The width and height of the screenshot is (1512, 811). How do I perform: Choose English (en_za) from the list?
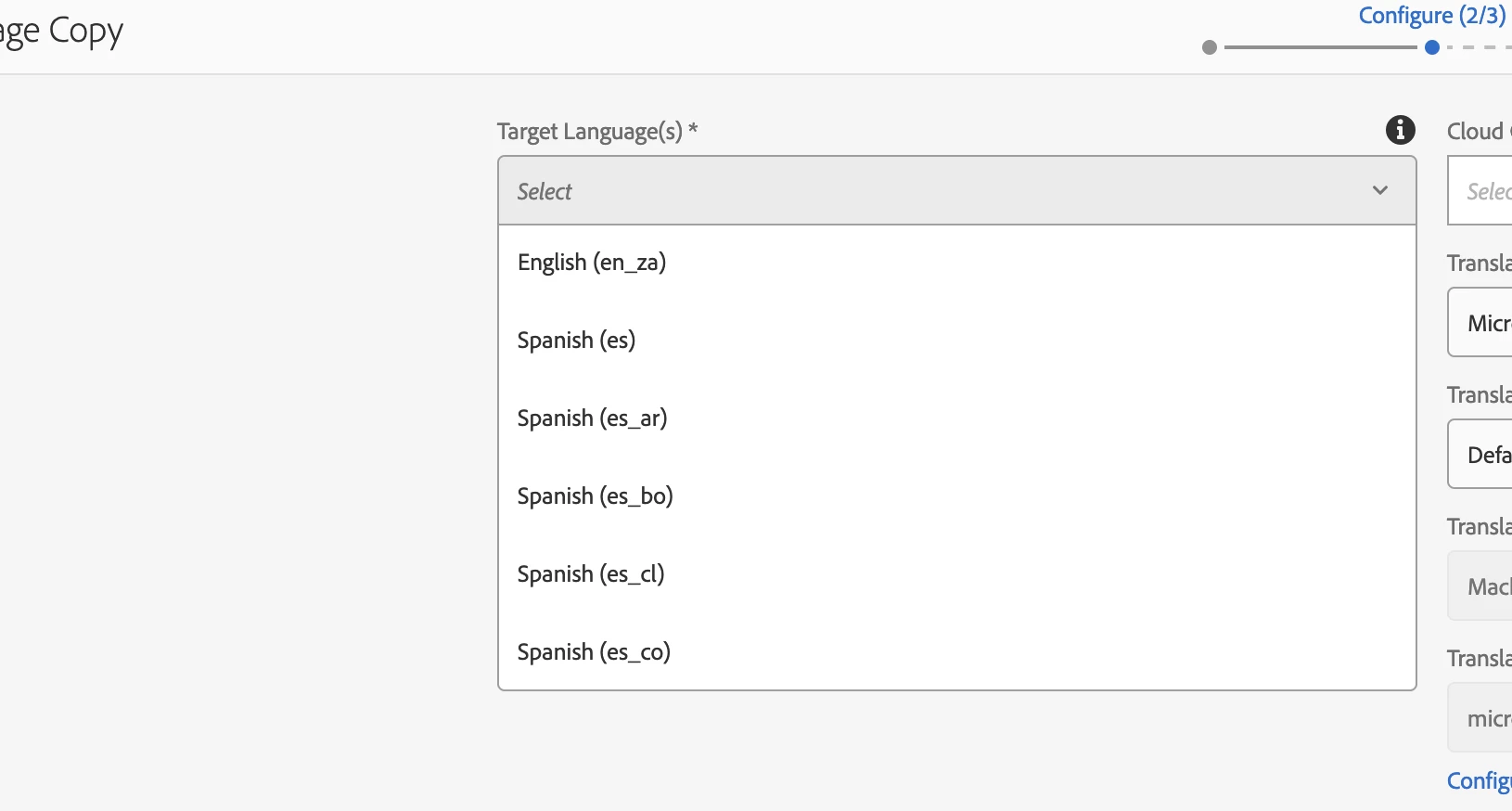click(x=592, y=263)
